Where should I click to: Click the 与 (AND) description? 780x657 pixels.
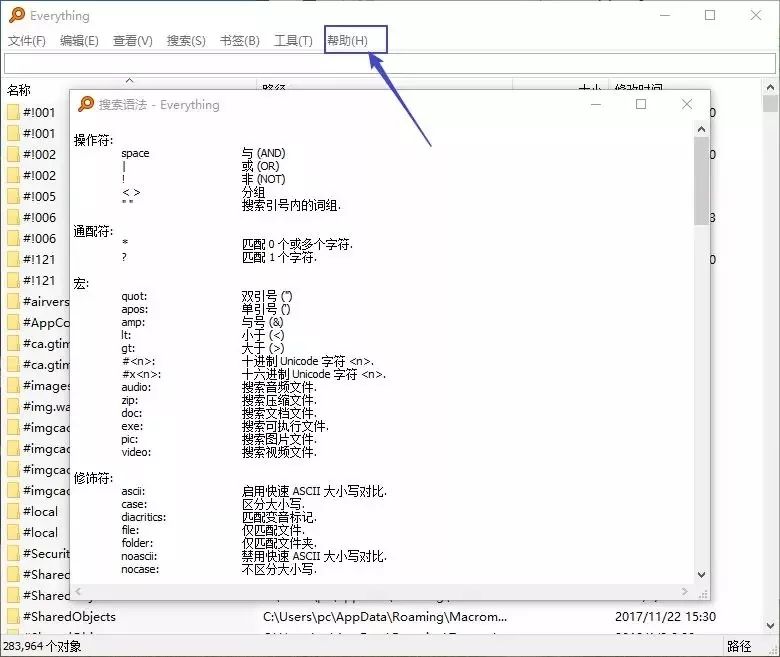point(264,153)
